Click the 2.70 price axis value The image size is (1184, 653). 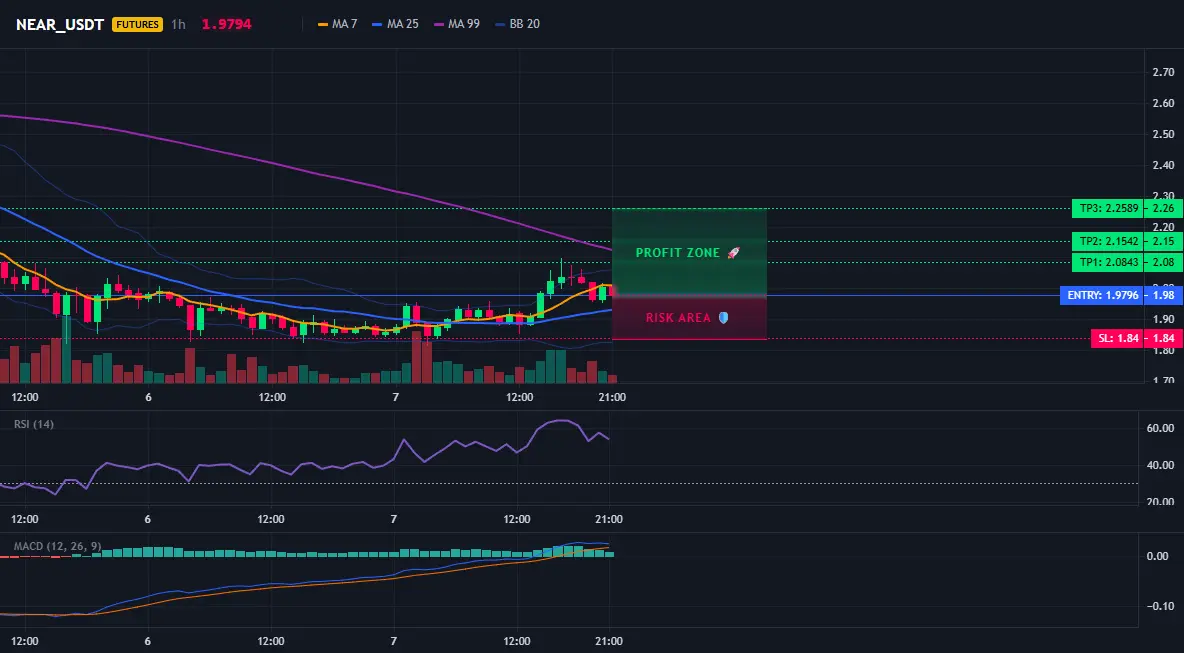(1163, 72)
